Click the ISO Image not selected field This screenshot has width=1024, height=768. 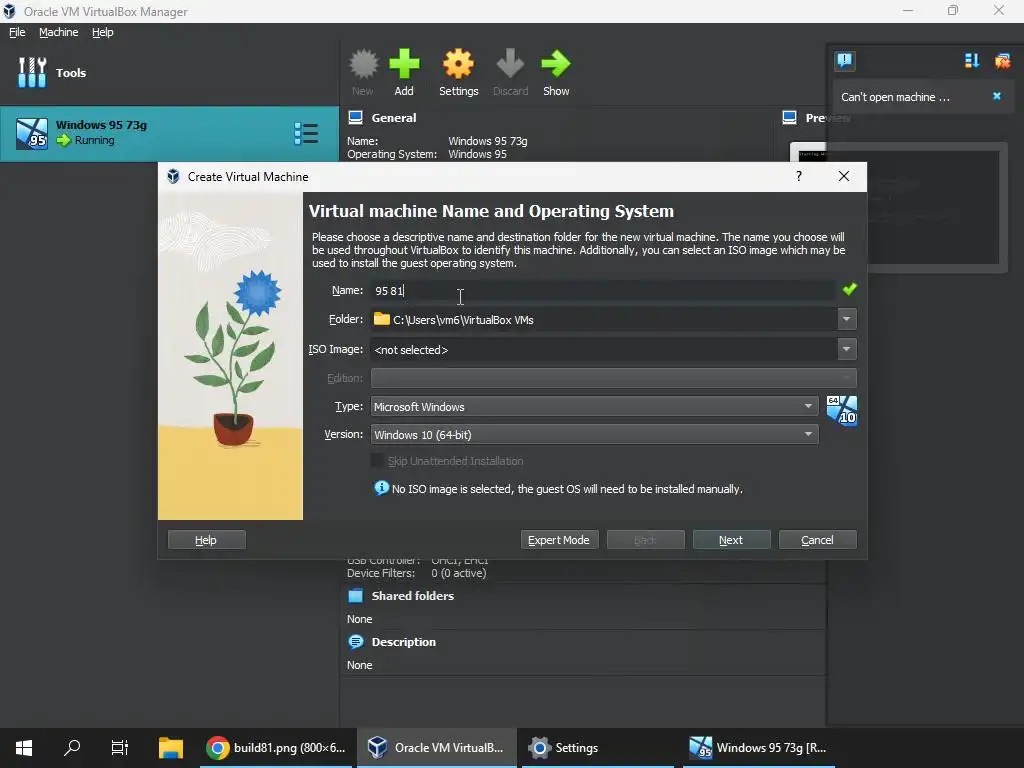click(x=603, y=349)
